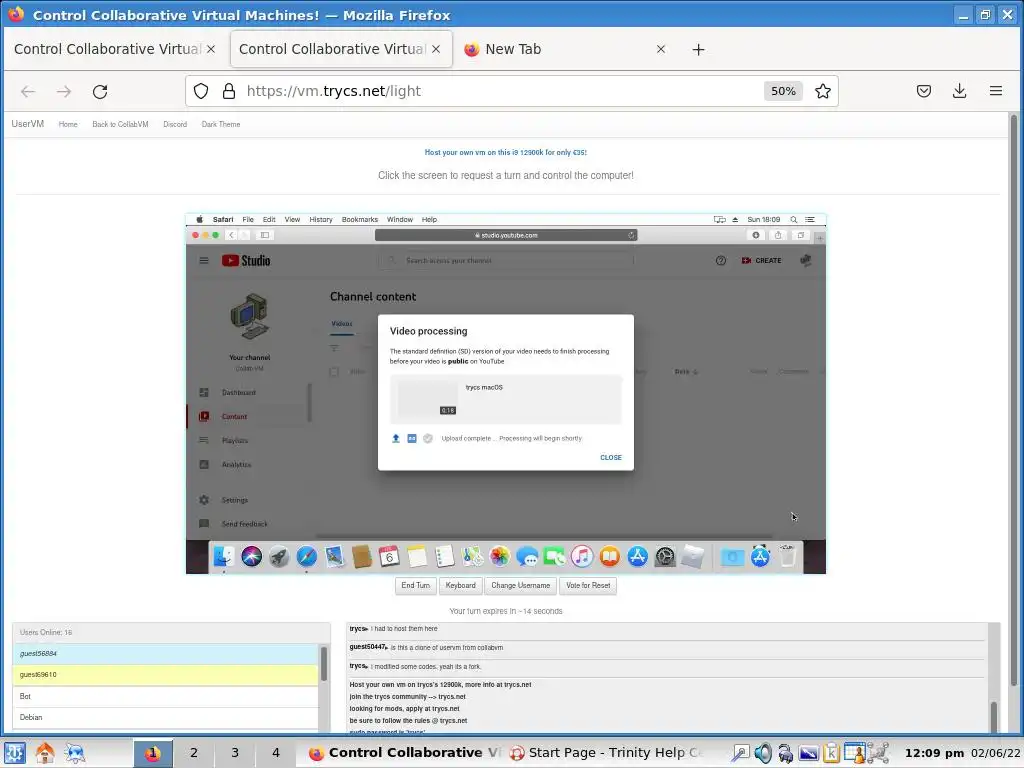
Task: Click the volume speaker tray icon
Action: pyautogui.click(x=763, y=753)
